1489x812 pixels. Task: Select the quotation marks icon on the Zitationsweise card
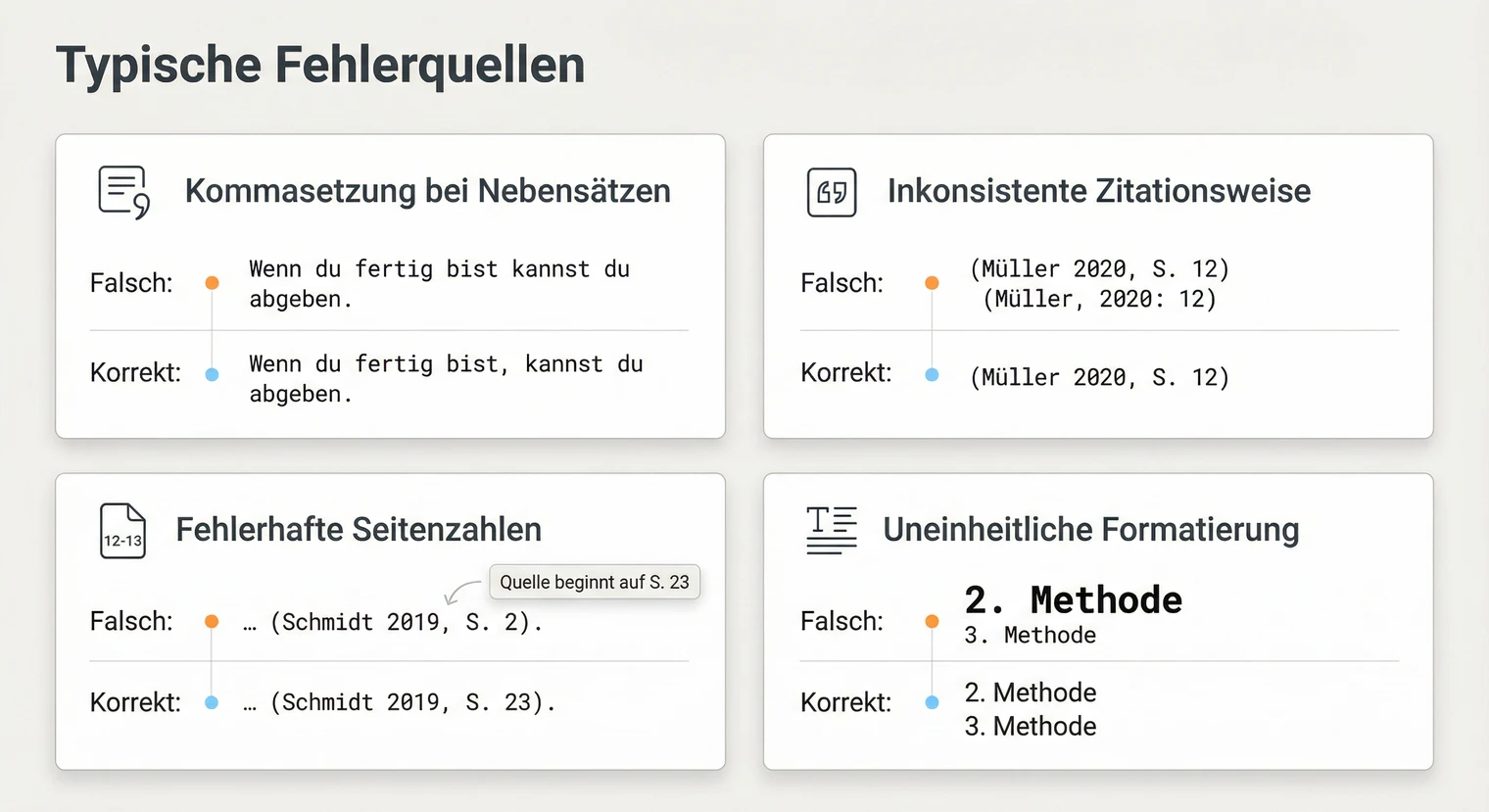(831, 192)
